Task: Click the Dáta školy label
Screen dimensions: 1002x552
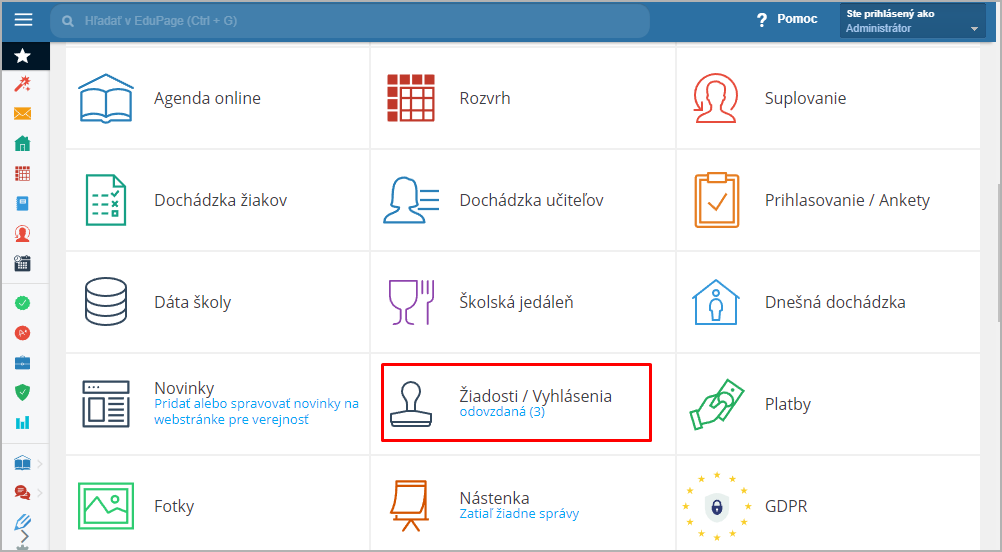Action: (x=192, y=302)
